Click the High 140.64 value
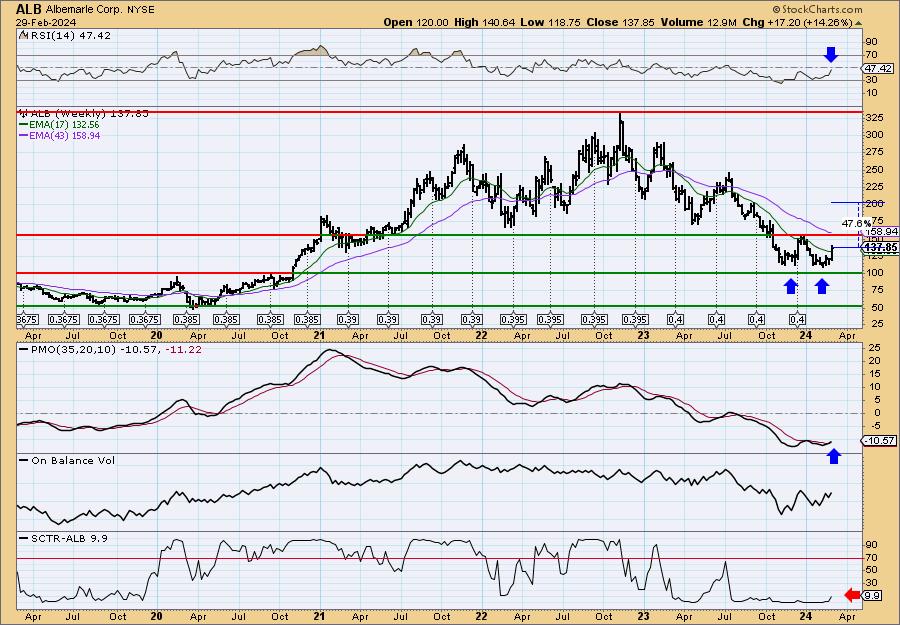The height and width of the screenshot is (625, 900). (x=484, y=22)
